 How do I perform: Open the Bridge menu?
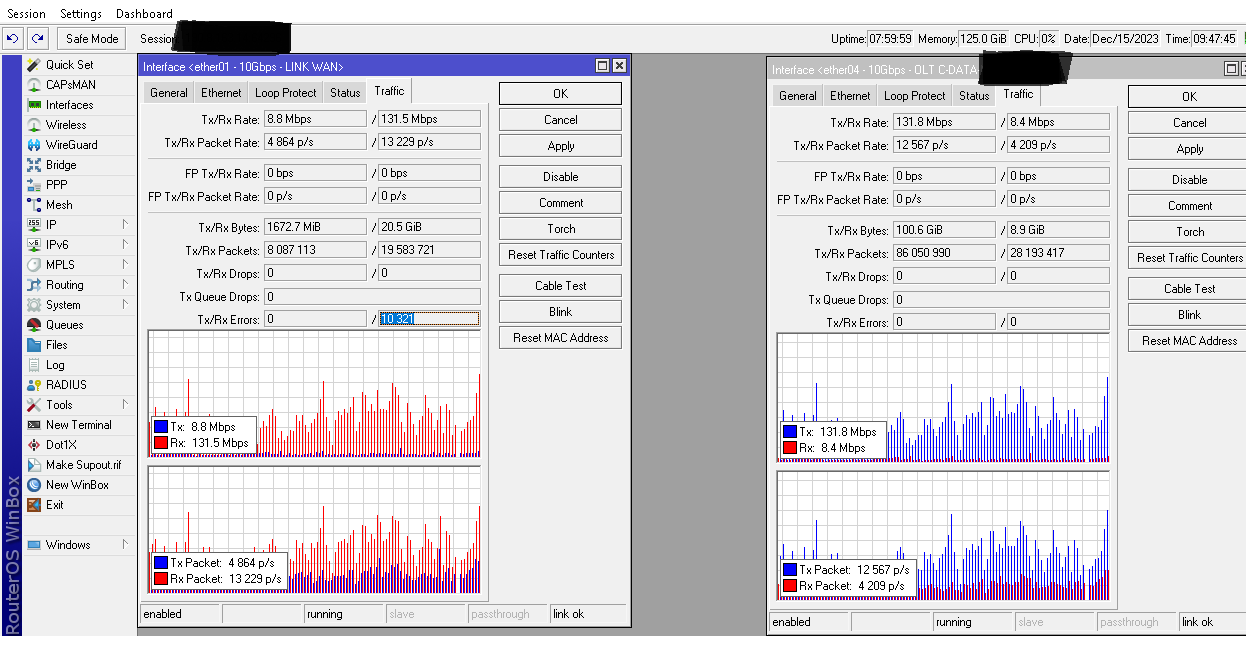click(61, 165)
